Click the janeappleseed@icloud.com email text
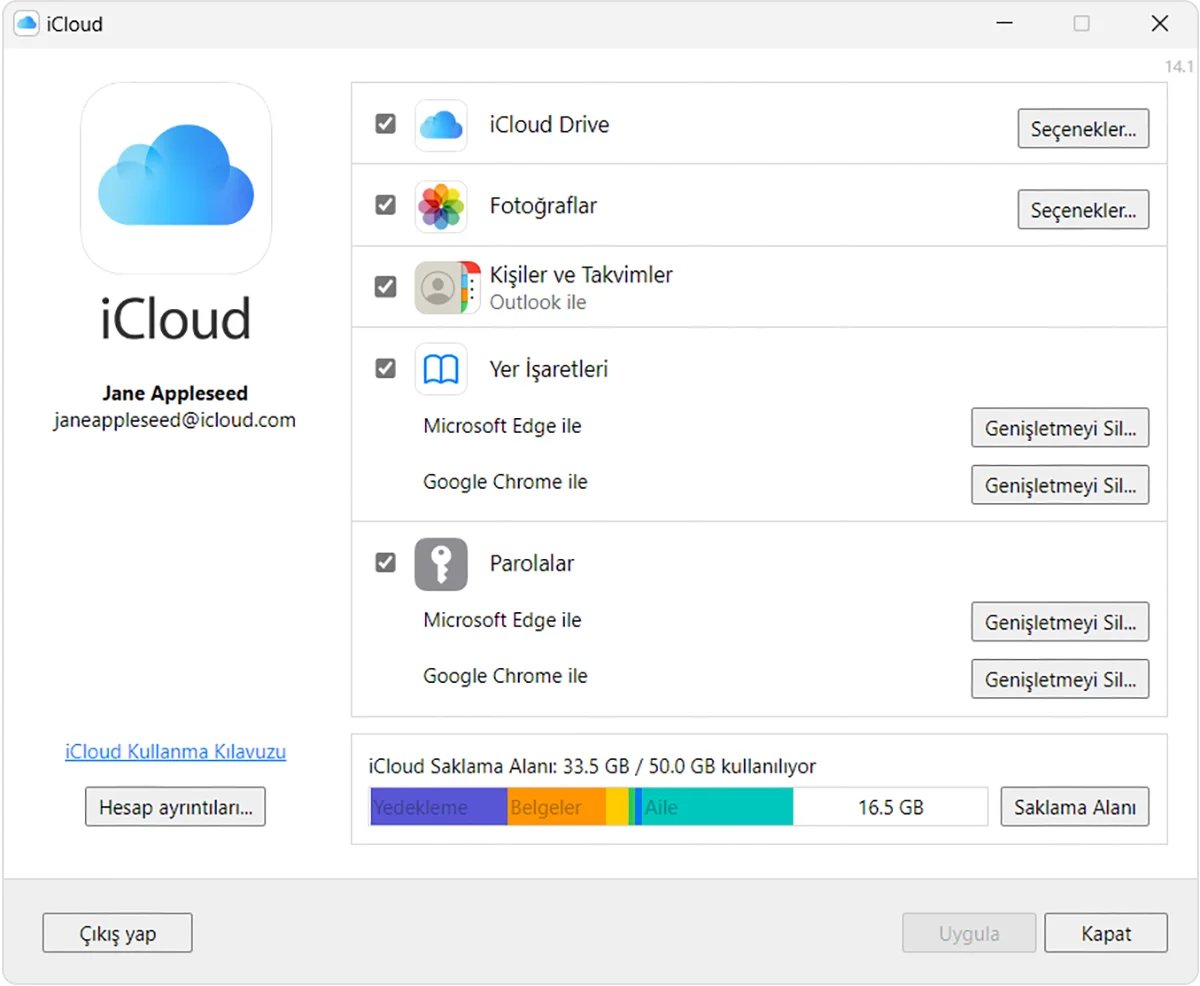 click(x=175, y=420)
